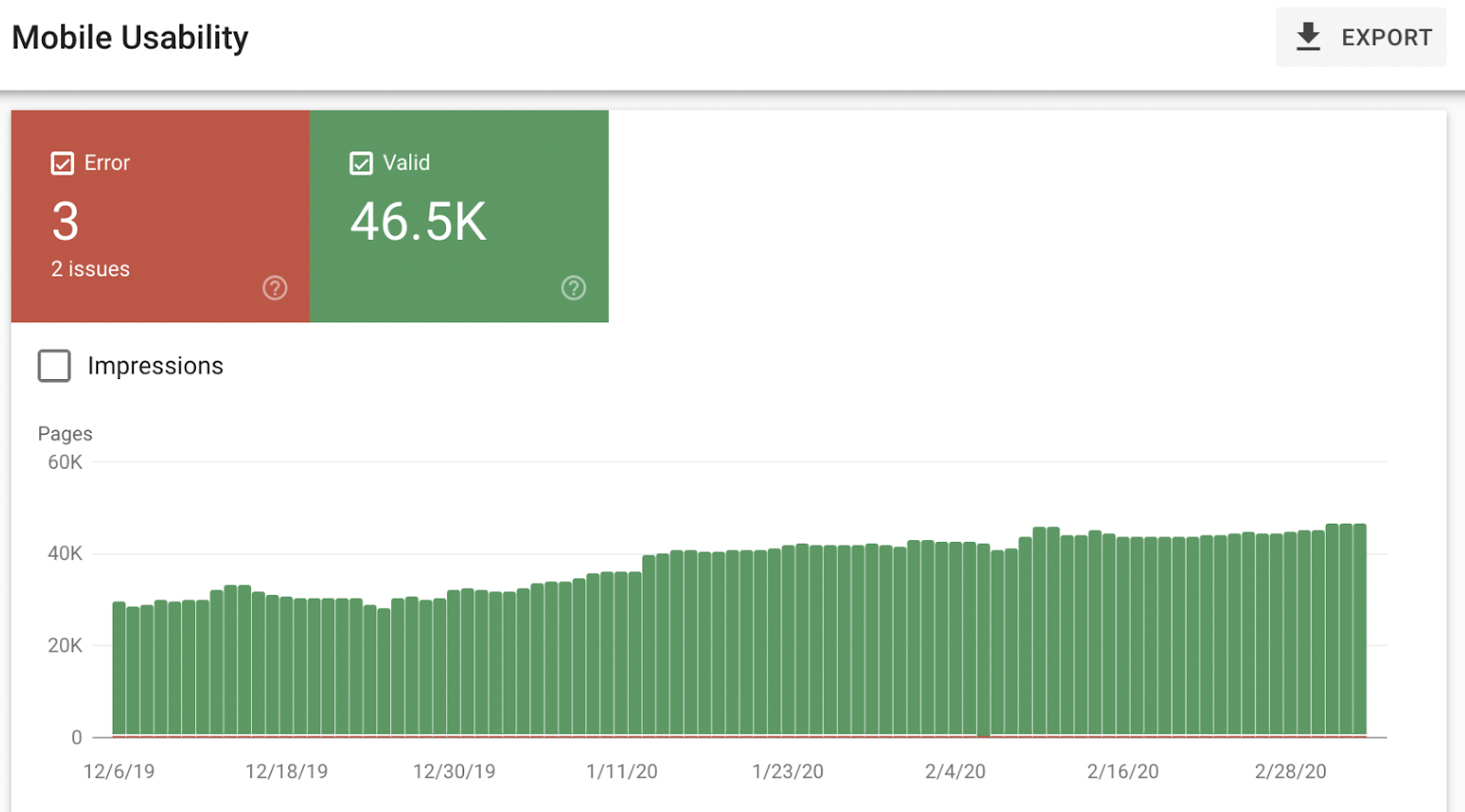This screenshot has width=1465, height=812.
Task: Click the 12/18/19 date label
Action: tap(287, 772)
